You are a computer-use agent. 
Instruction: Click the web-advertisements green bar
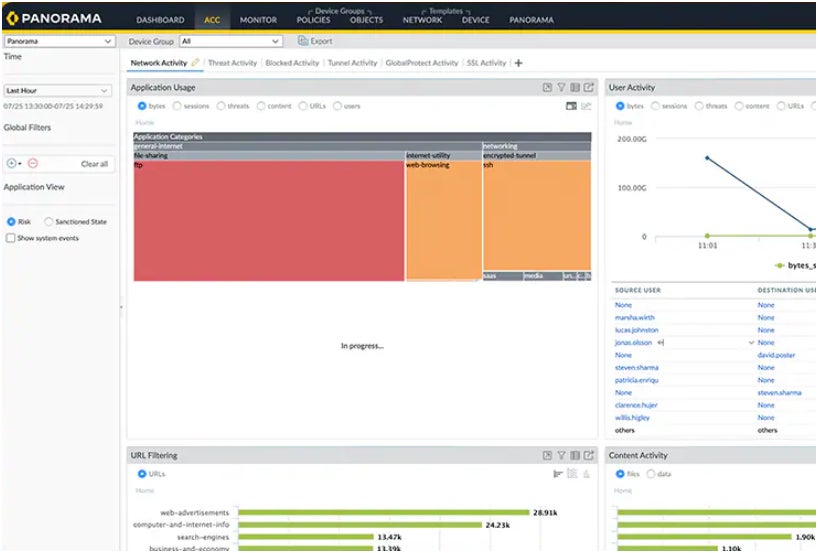click(x=383, y=512)
